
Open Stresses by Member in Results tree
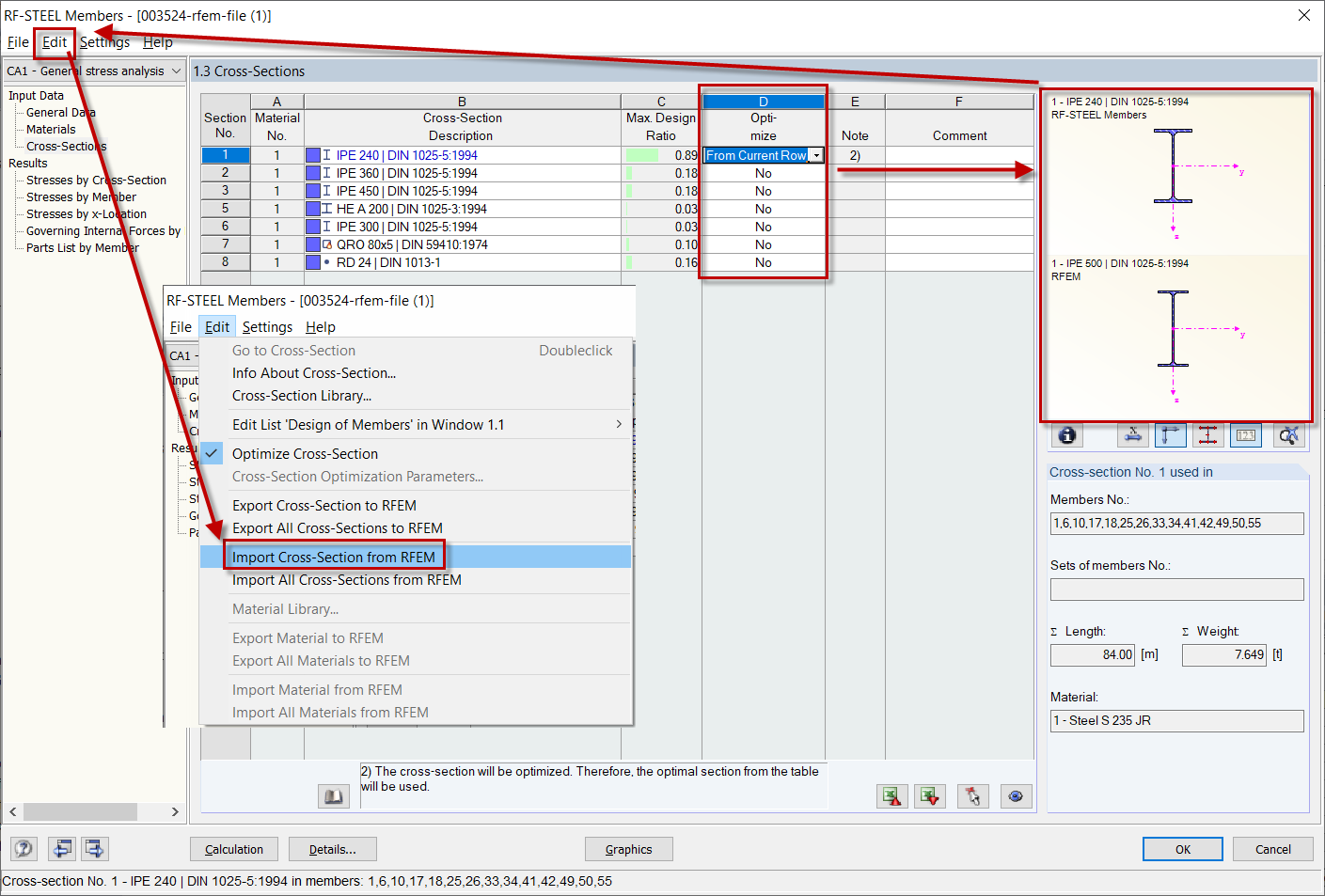(81, 197)
